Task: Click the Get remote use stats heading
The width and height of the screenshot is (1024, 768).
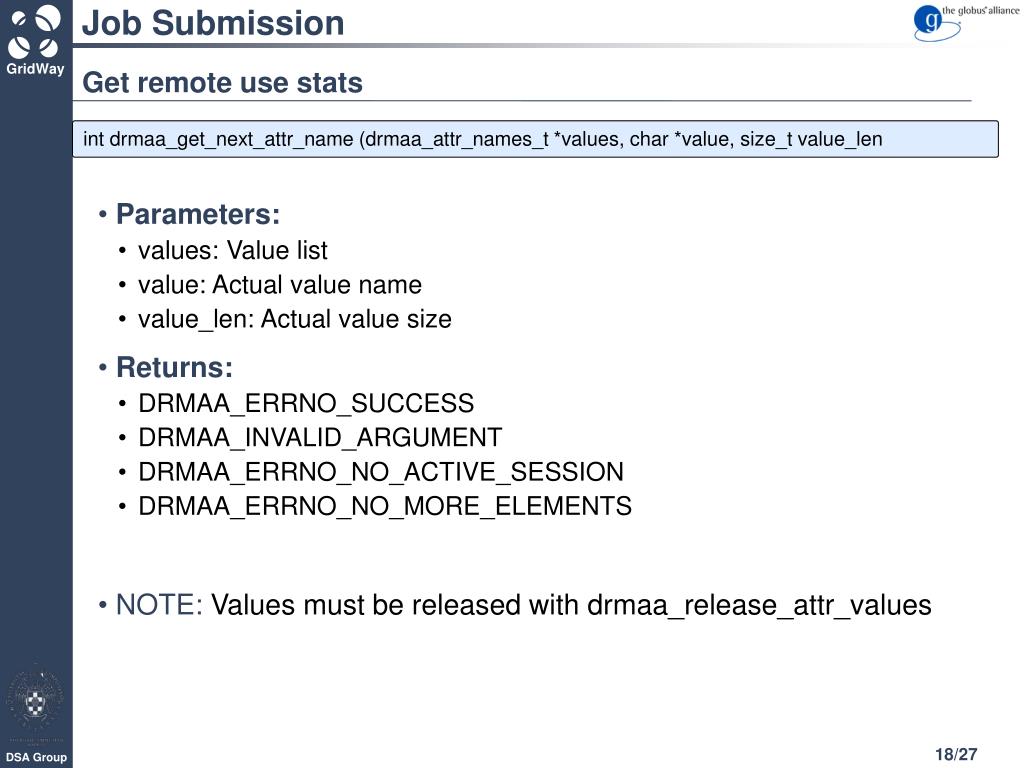Action: (x=222, y=83)
